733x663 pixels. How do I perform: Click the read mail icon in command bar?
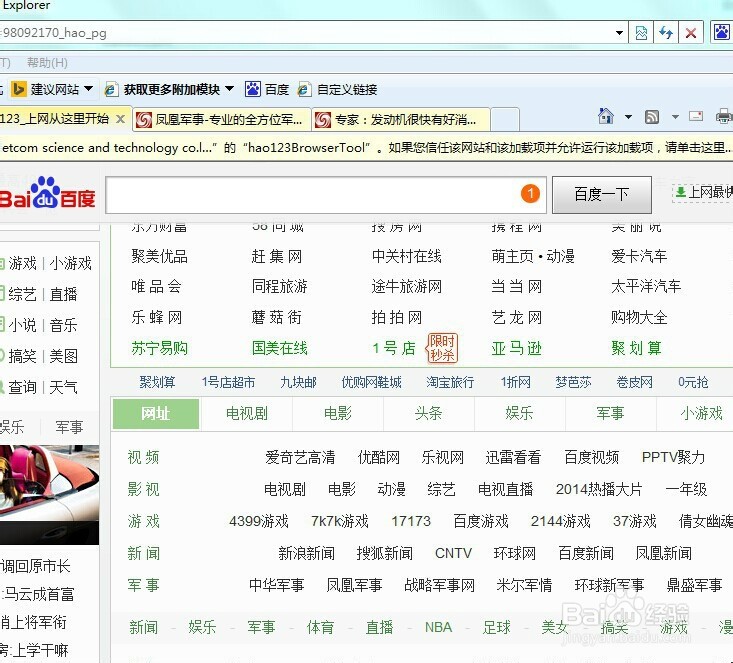696,115
